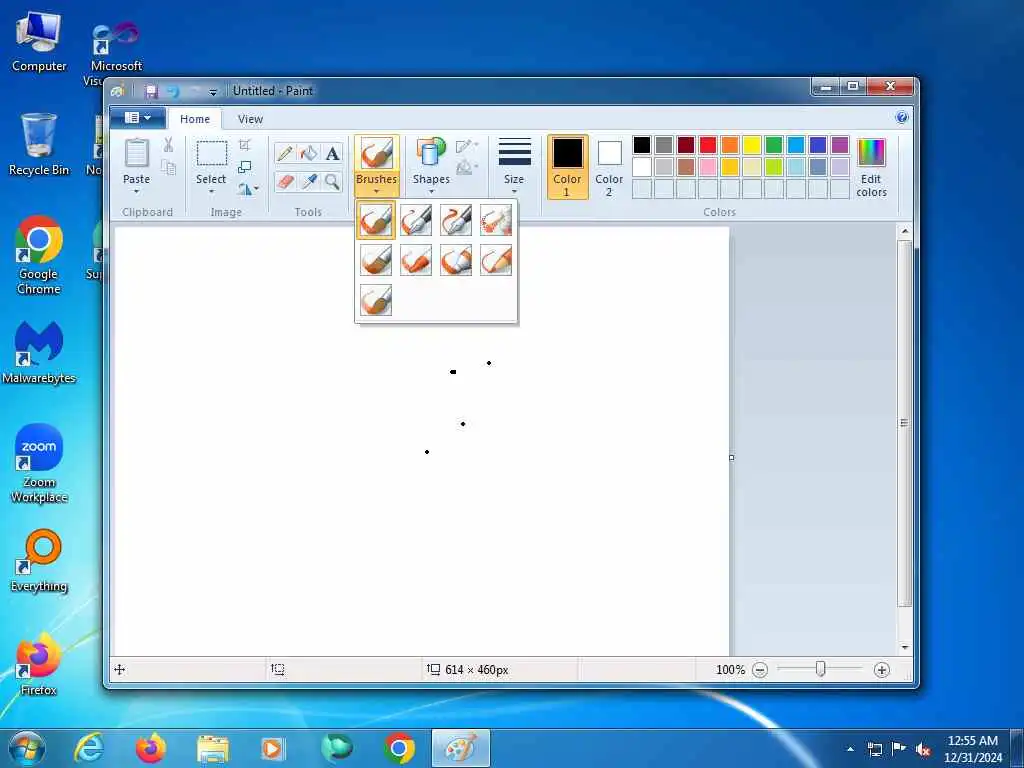Viewport: 1024px width, 768px height.
Task: Click the Save icon in title bar
Action: click(152, 91)
